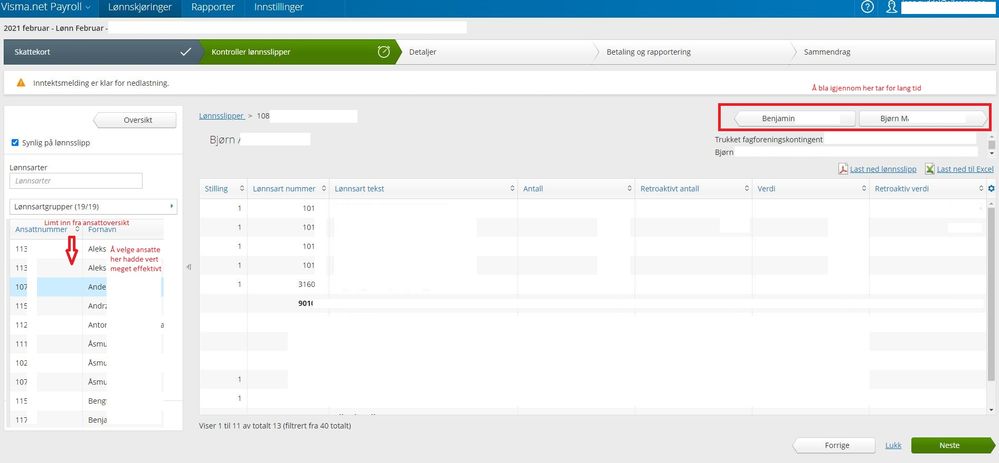Select employee row starting Andra
This screenshot has height=463, width=999.
click(x=87, y=306)
